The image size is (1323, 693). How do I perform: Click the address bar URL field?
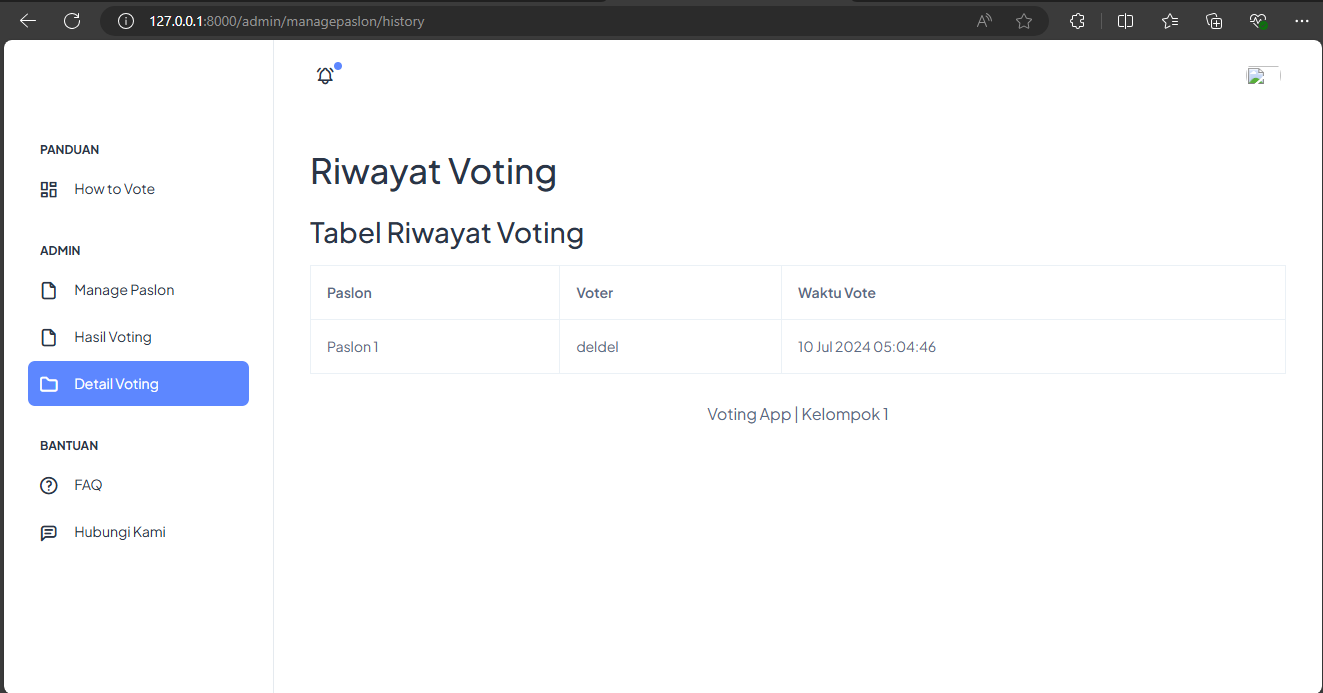pyautogui.click(x=500, y=21)
